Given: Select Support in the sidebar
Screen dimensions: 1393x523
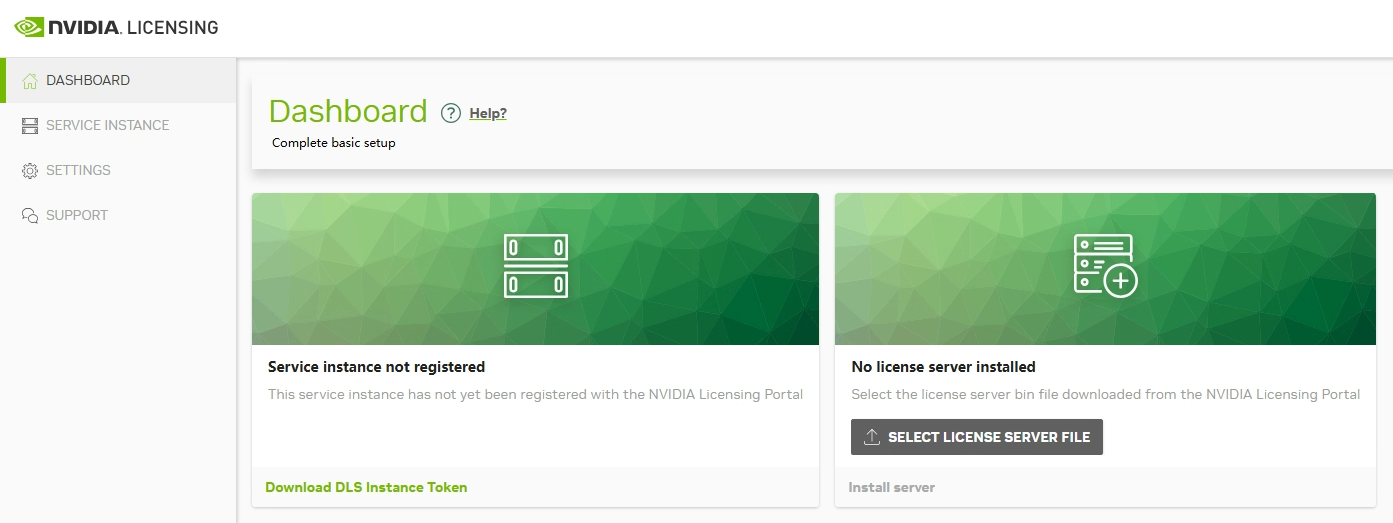Looking at the screenshot, I should click(x=77, y=215).
